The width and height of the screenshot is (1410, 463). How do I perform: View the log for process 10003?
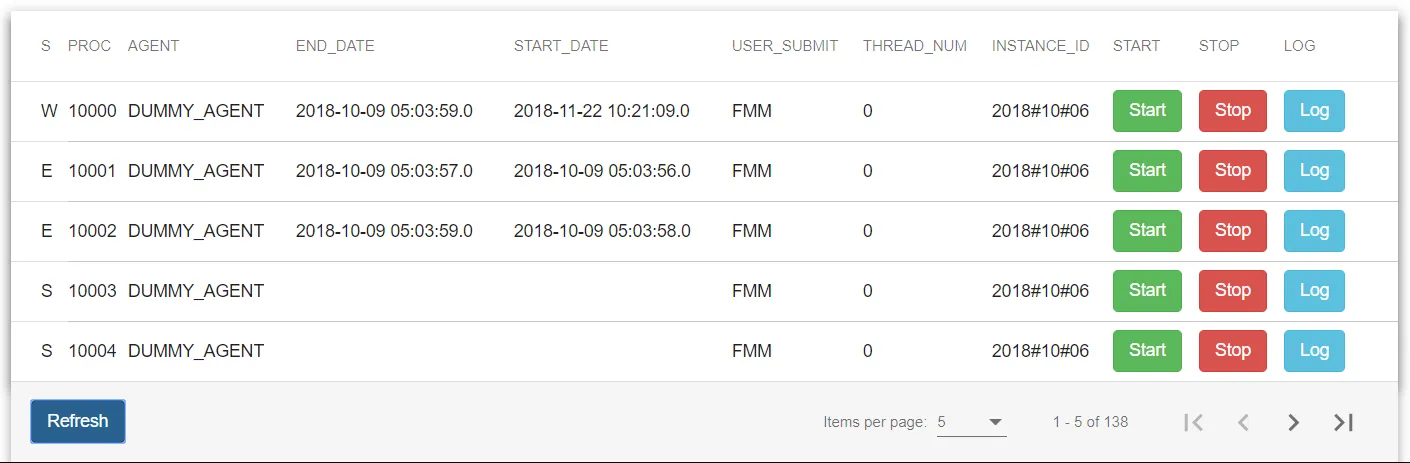click(x=1314, y=291)
